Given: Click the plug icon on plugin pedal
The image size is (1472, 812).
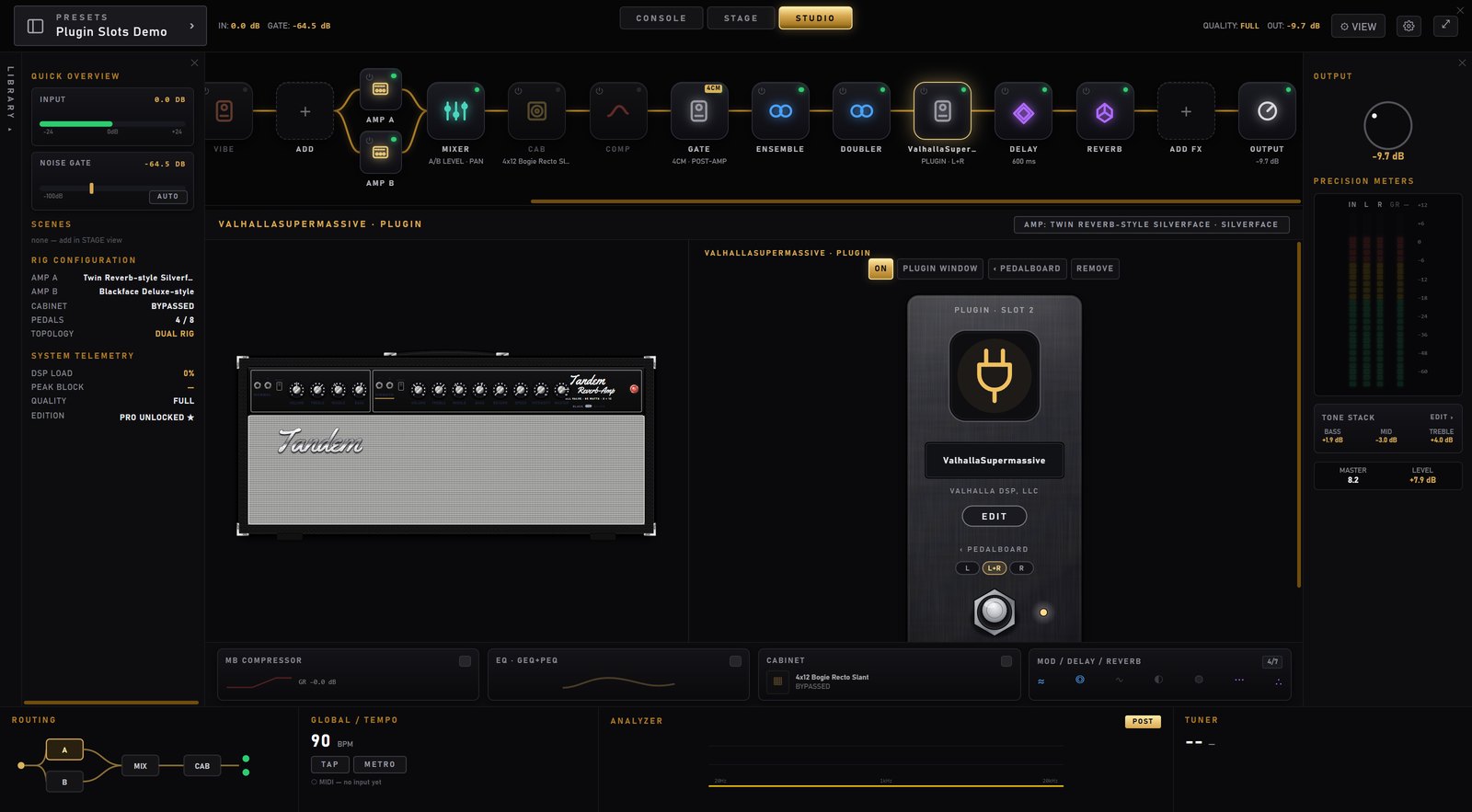Looking at the screenshot, I should coord(995,375).
